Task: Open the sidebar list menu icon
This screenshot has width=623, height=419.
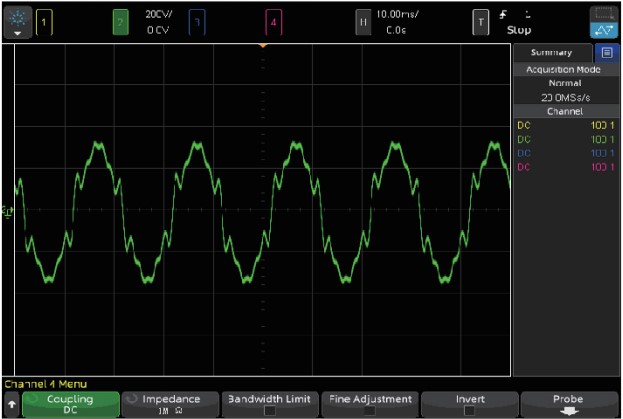Action: pos(606,52)
